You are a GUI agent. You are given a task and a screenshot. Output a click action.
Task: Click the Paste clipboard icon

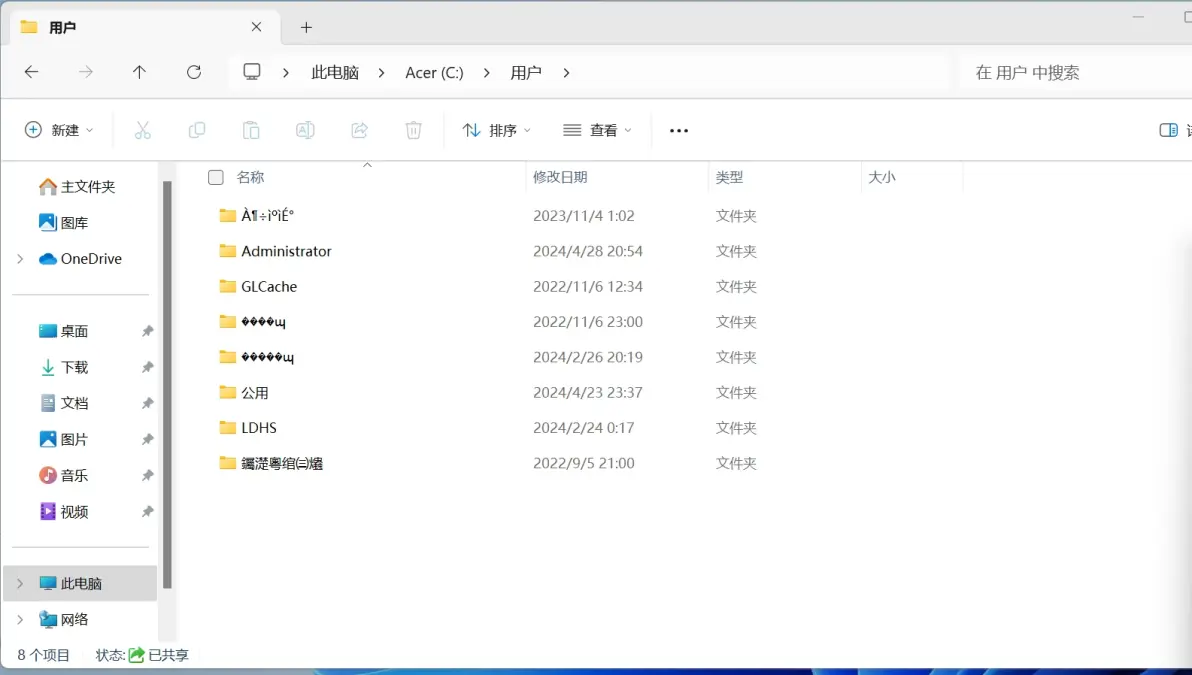[x=251, y=131]
